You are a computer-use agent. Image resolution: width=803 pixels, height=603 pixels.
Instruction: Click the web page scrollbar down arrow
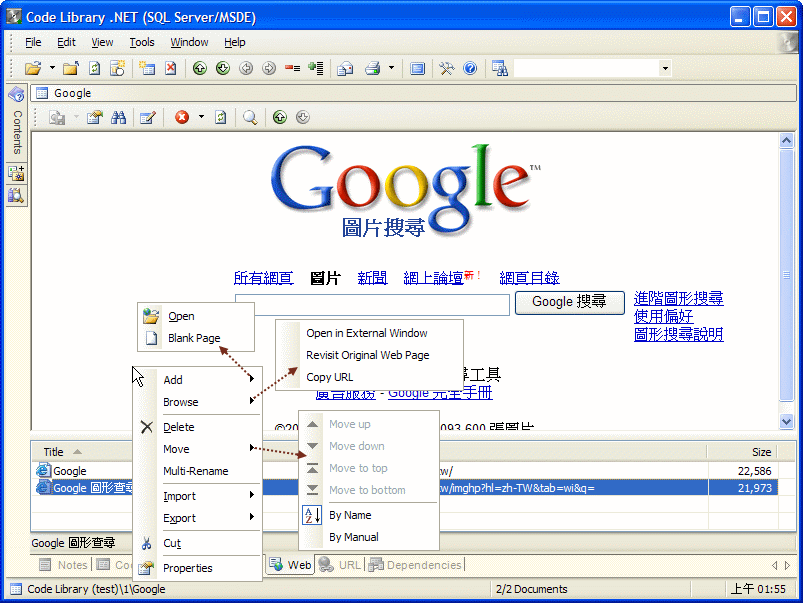tap(787, 422)
